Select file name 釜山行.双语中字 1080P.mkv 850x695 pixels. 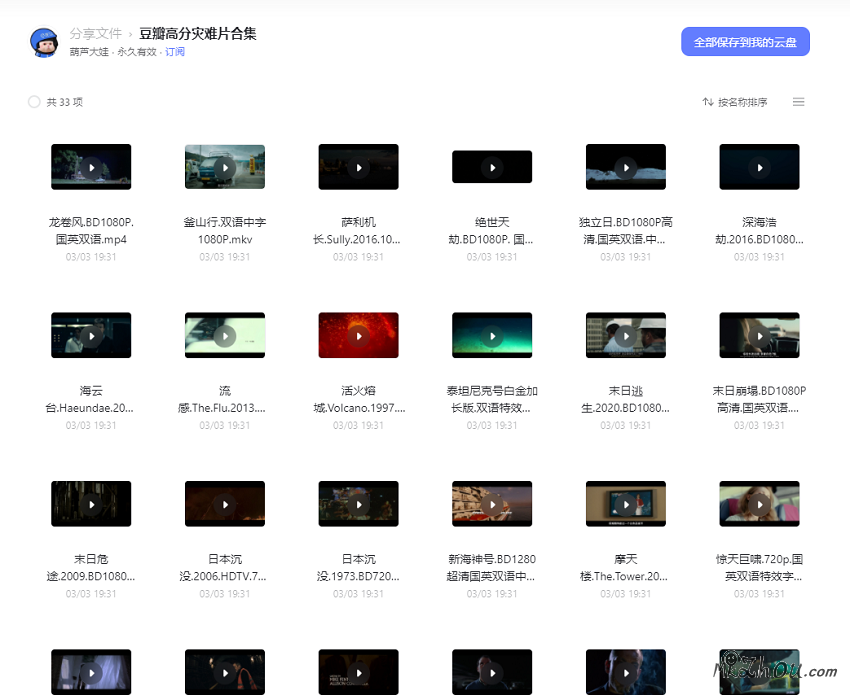point(225,230)
